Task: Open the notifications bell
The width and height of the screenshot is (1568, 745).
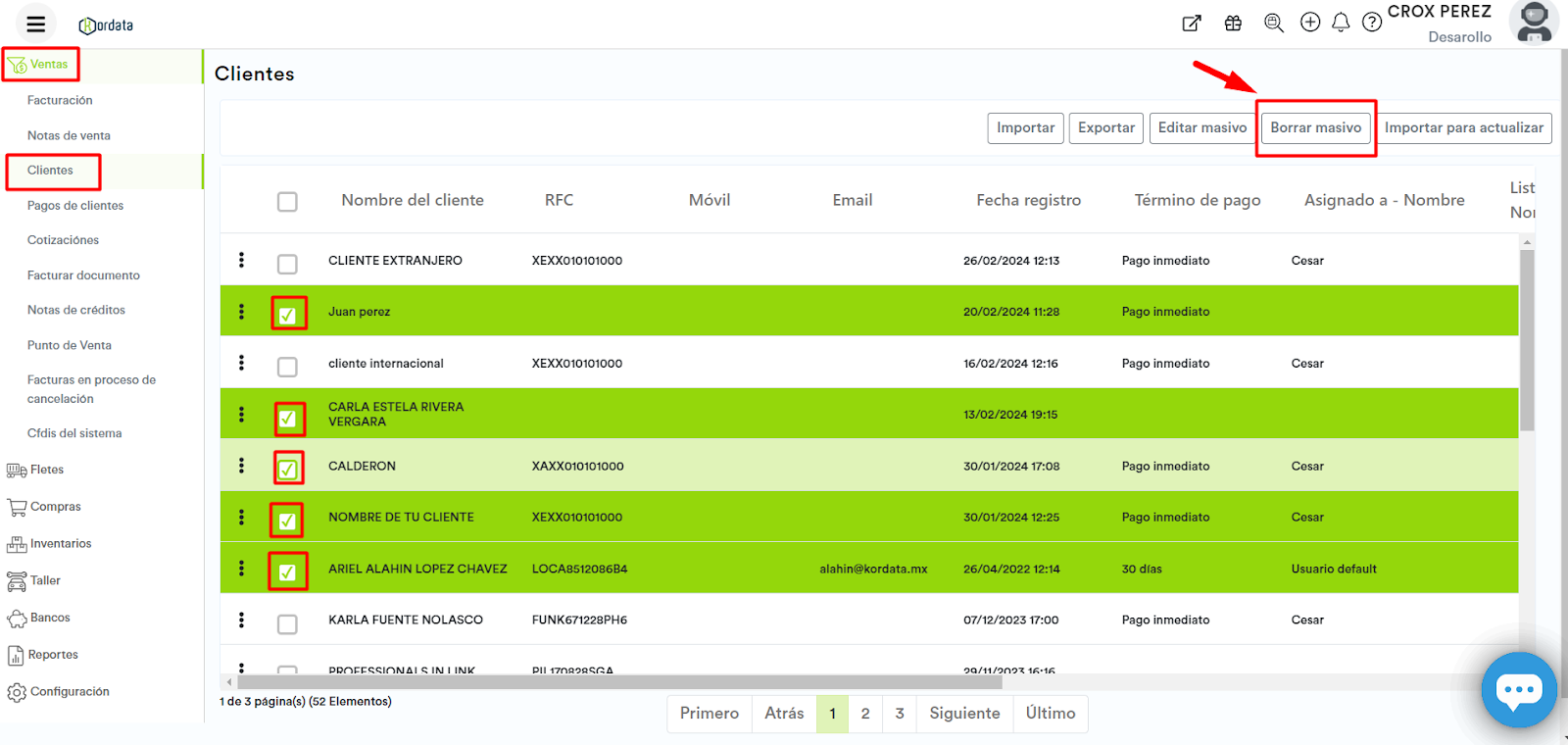Action: (1341, 23)
